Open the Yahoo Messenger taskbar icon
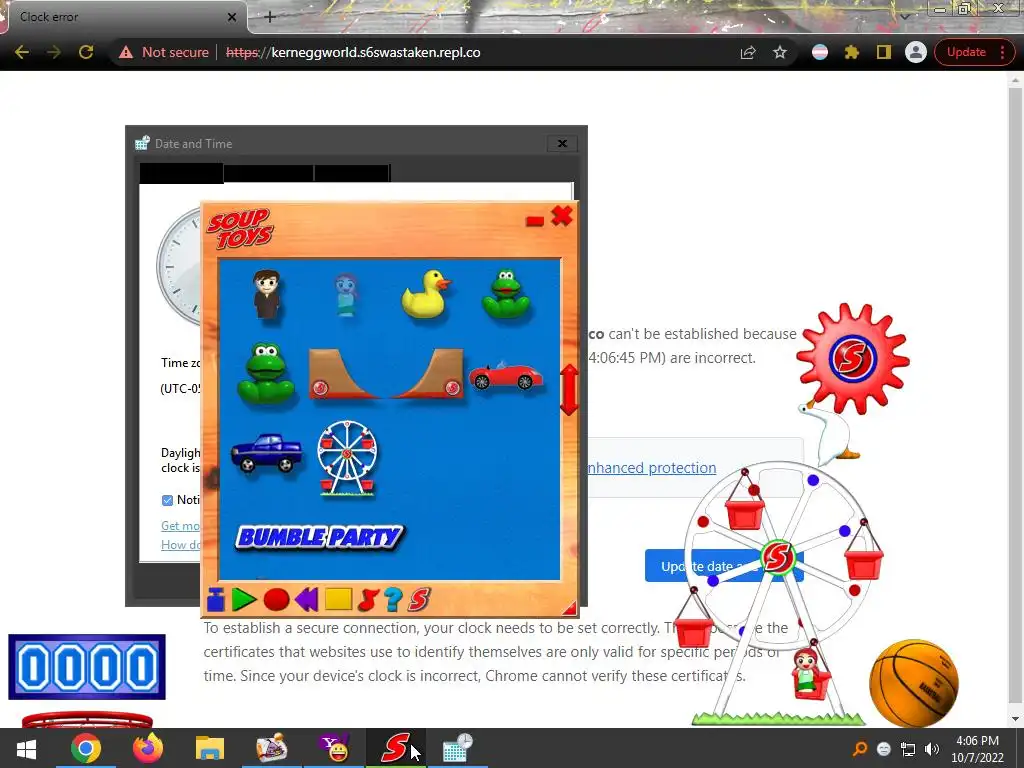The height and width of the screenshot is (768, 1024). [x=334, y=748]
